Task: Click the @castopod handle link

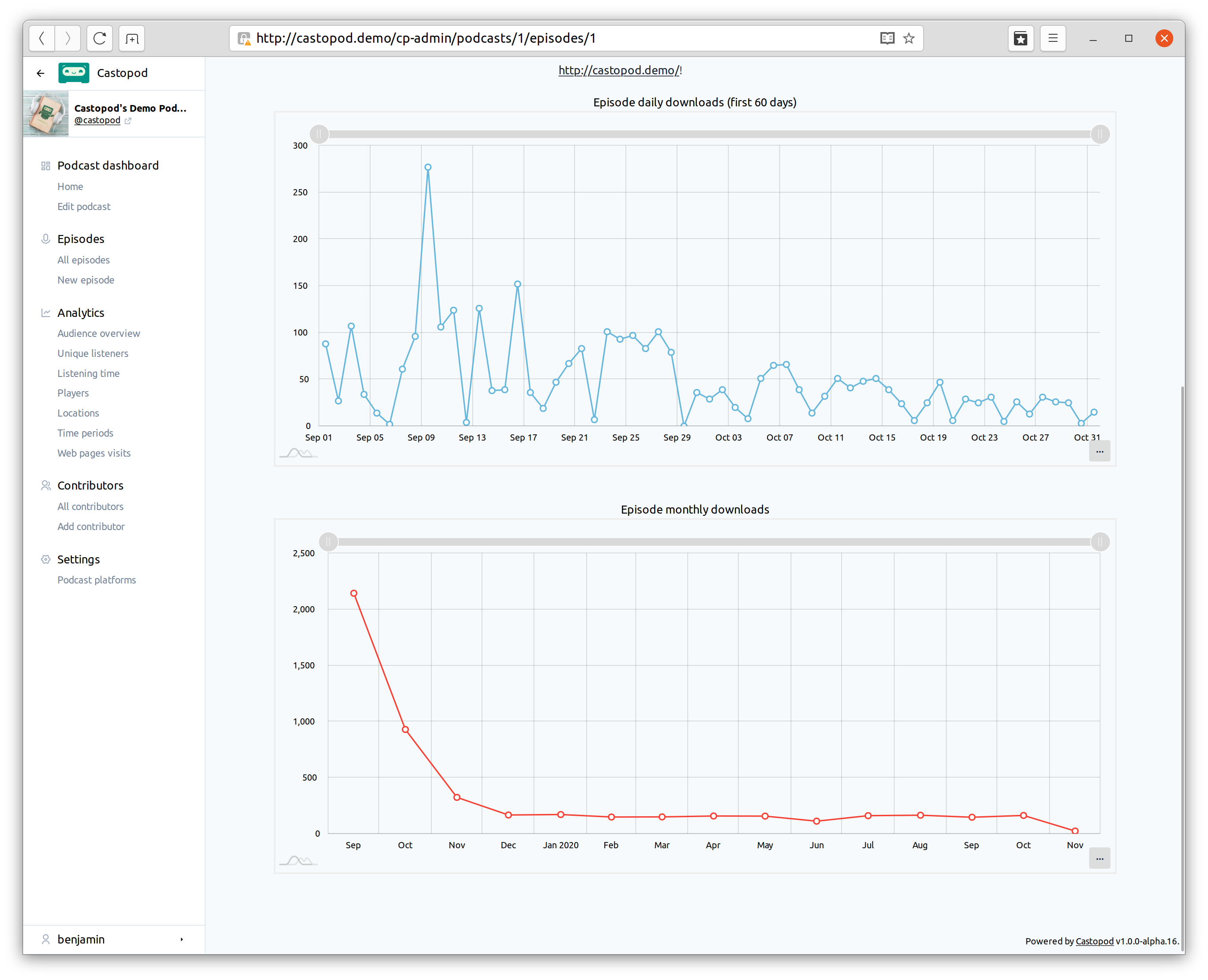Action: coord(97,120)
